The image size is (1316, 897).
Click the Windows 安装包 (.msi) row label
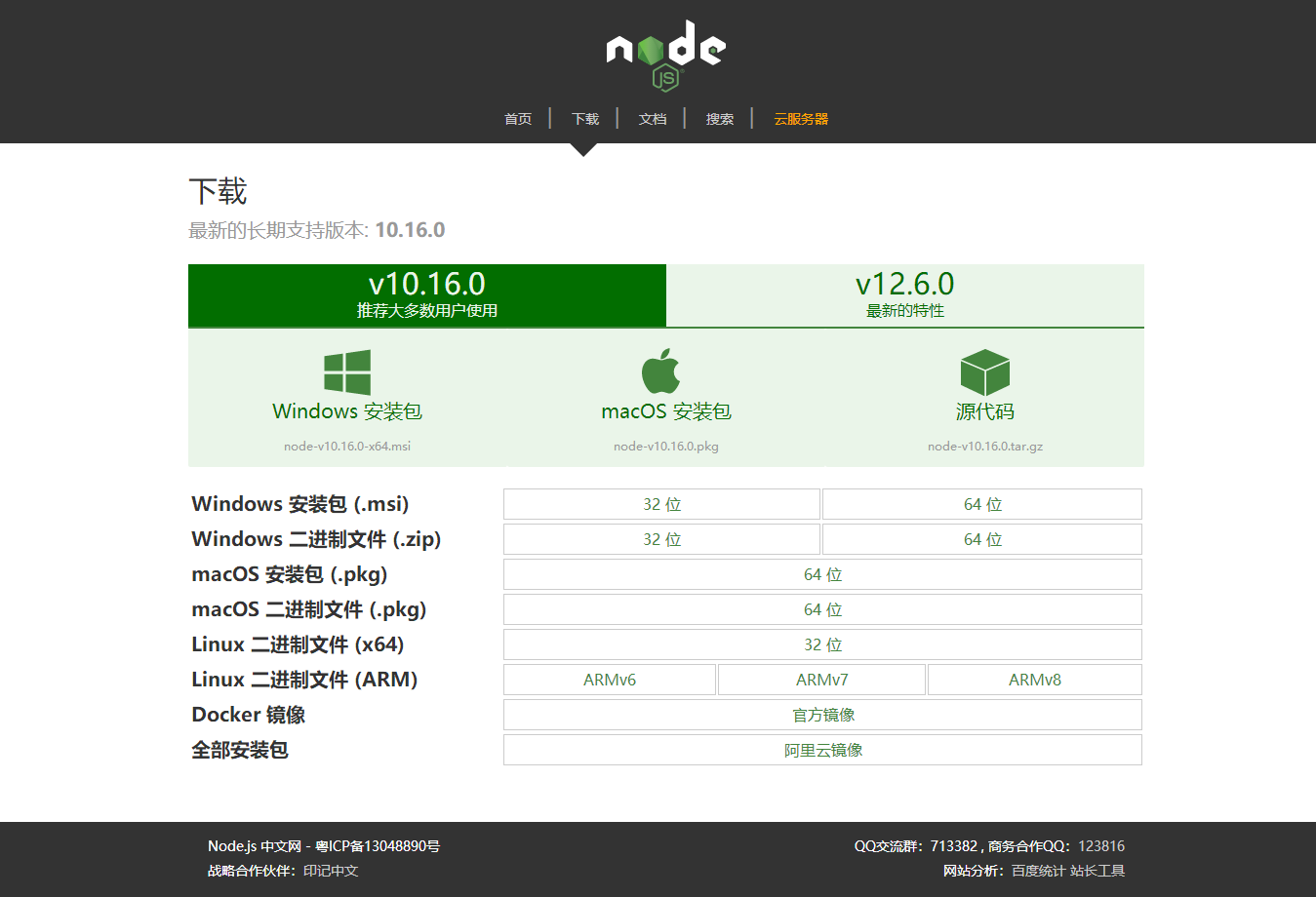click(x=300, y=504)
